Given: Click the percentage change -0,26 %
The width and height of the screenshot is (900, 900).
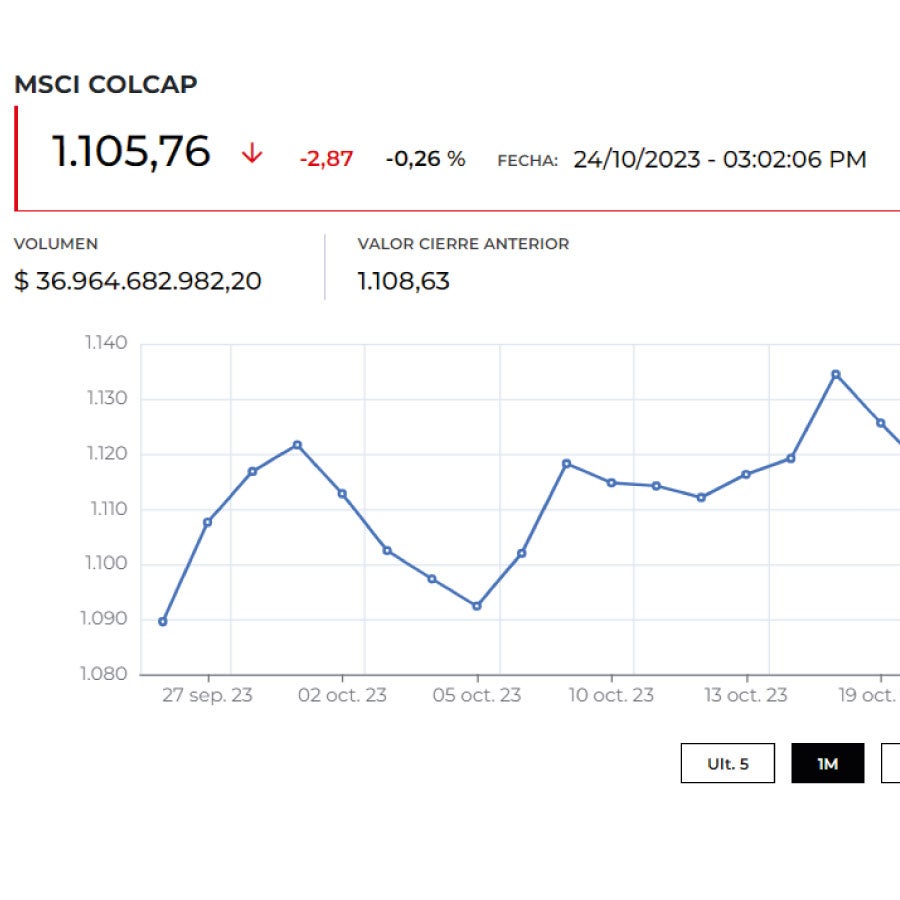Looking at the screenshot, I should pyautogui.click(x=424, y=158).
